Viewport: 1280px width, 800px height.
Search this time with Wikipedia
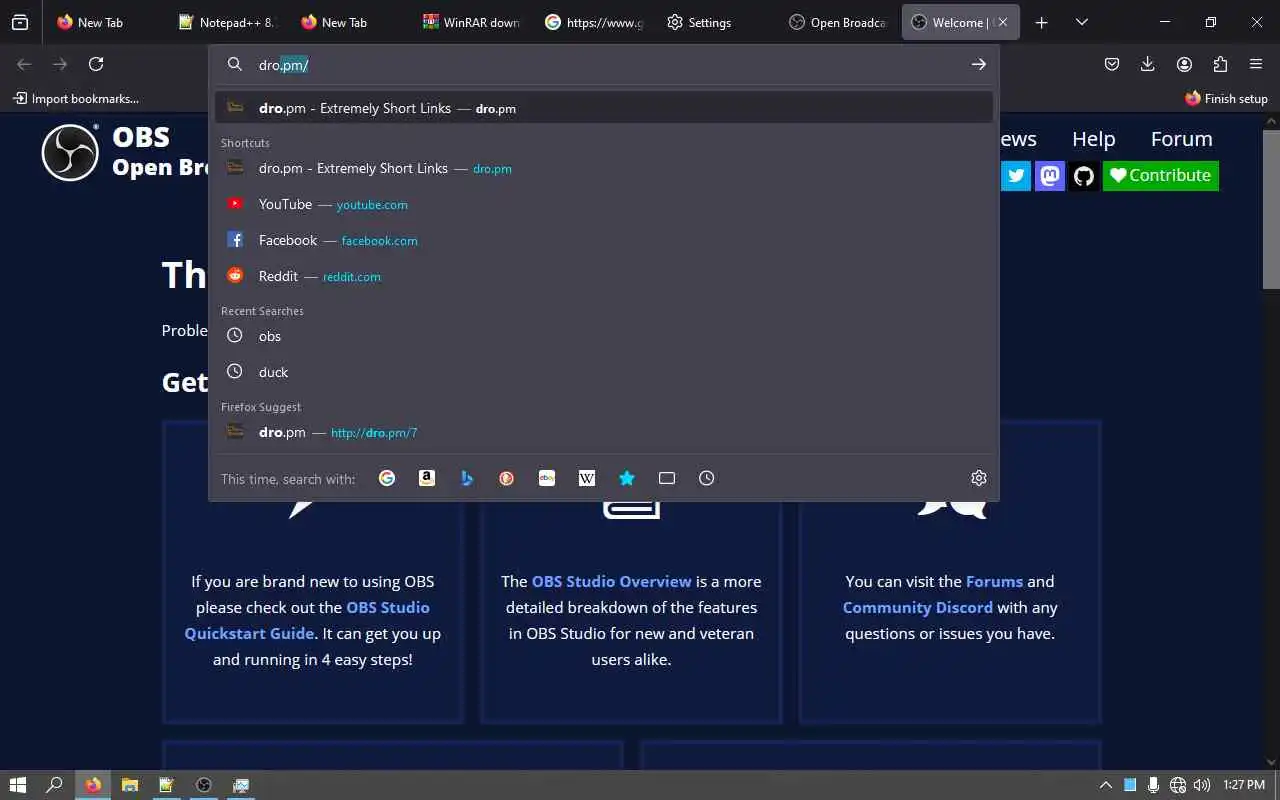587,478
